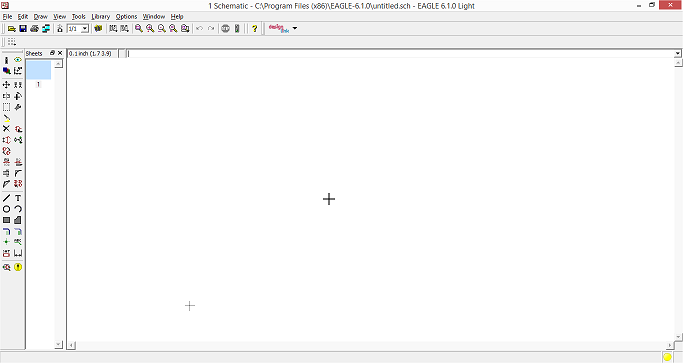Open the Library menu
This screenshot has height=363, width=683.
tap(101, 17)
